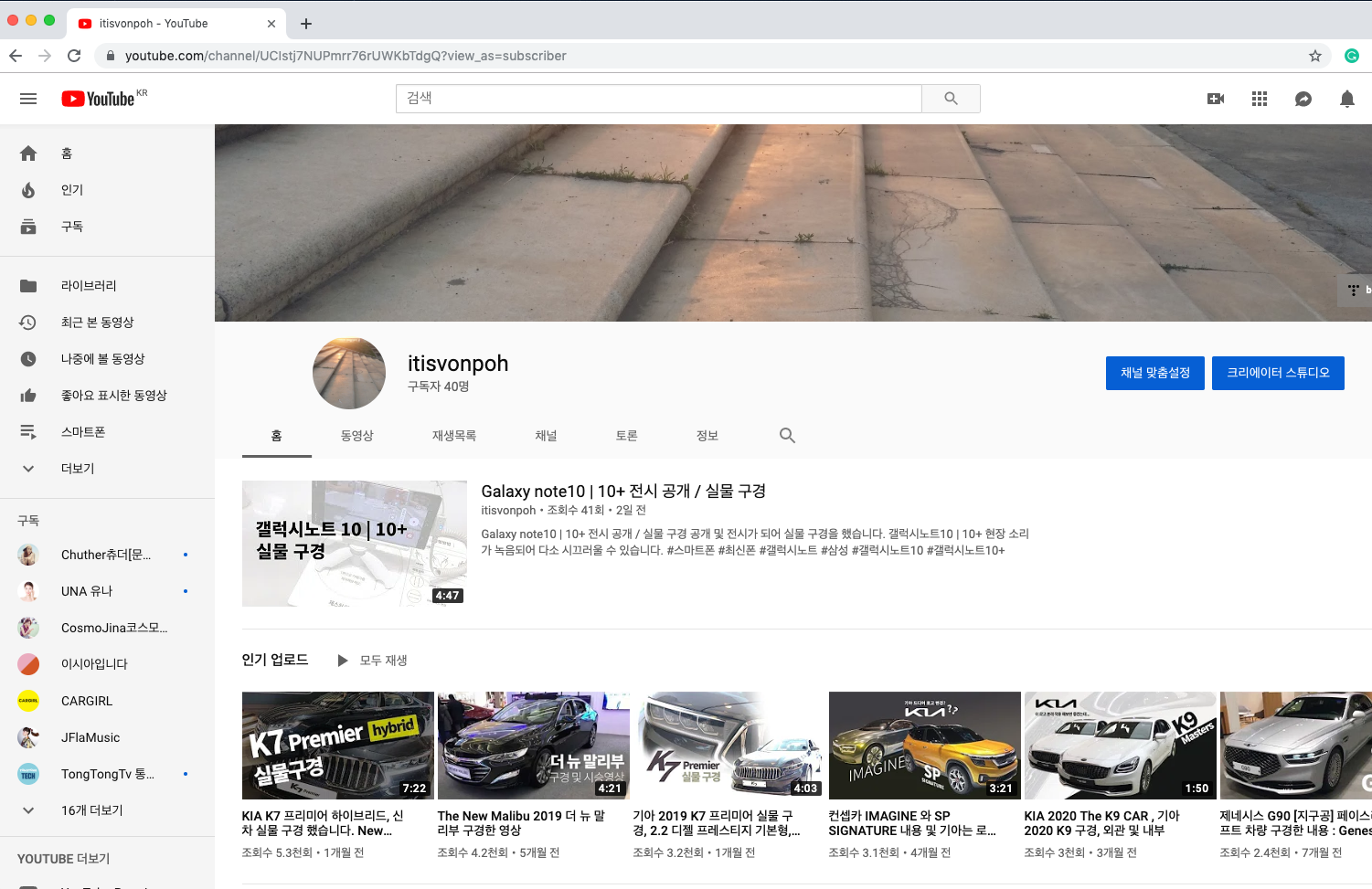This screenshot has width=1372, height=889.
Task: Click the banner link icon at right edge
Action: (x=1354, y=290)
